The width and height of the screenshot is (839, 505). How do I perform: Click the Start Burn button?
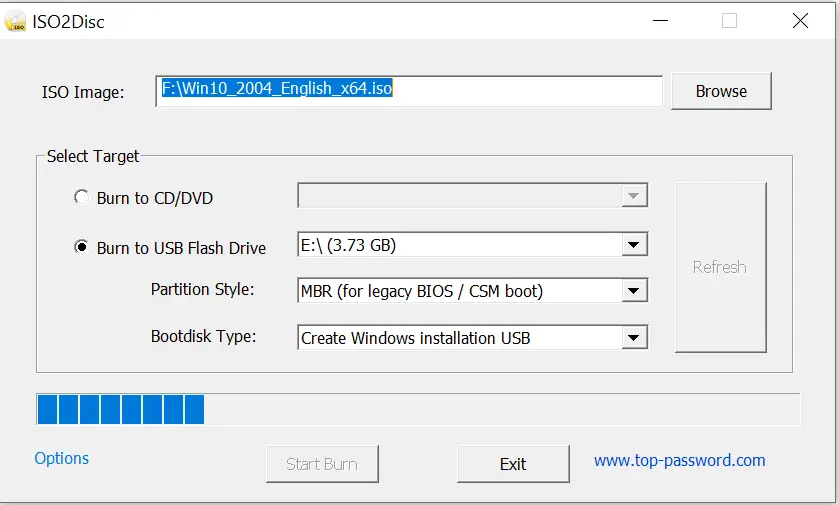(322, 464)
